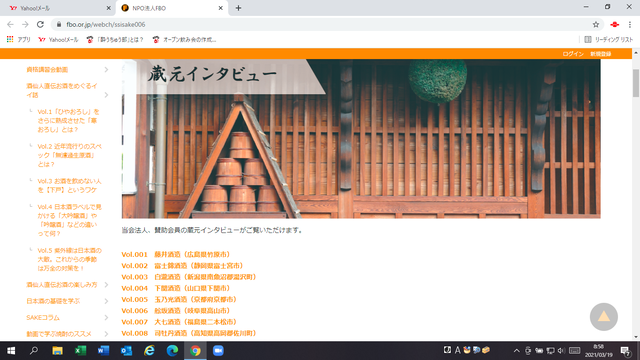
Task: Click the 新規登録 link in orange bar
Action: pos(600,54)
